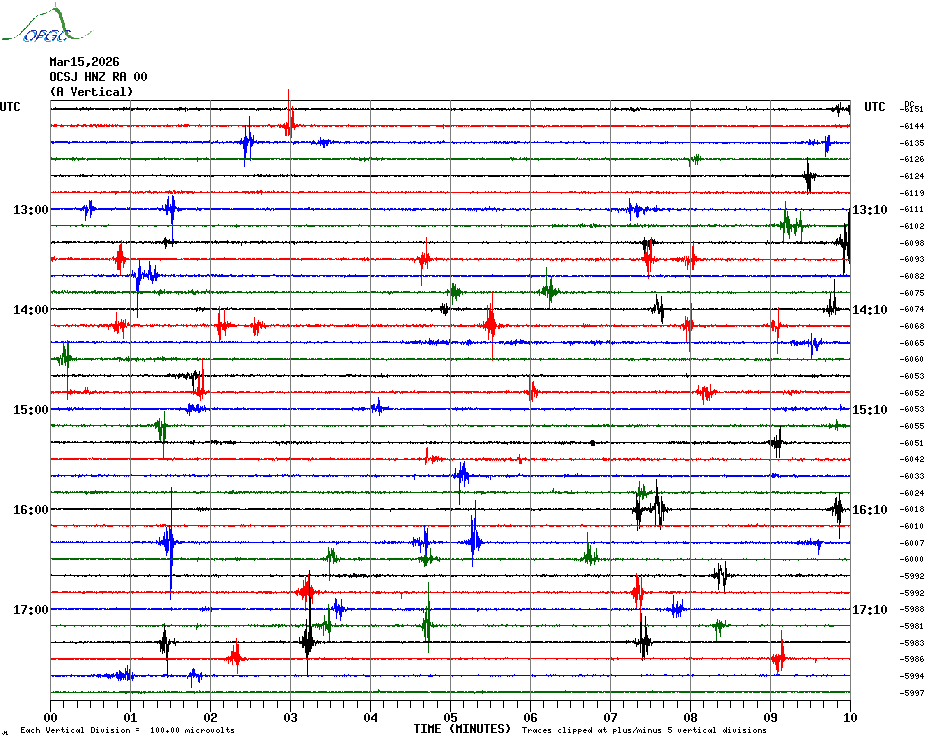Click minute tick 03 on time axis

(291, 717)
